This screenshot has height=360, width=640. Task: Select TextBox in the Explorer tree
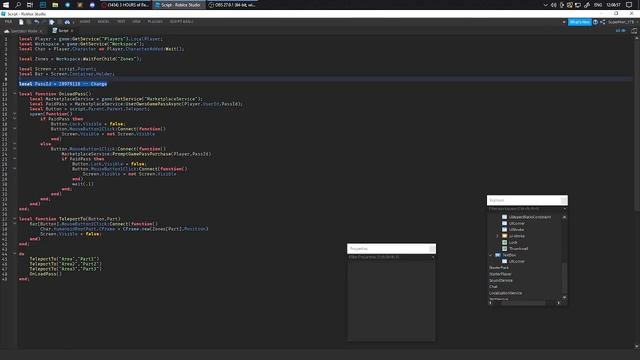click(509, 255)
